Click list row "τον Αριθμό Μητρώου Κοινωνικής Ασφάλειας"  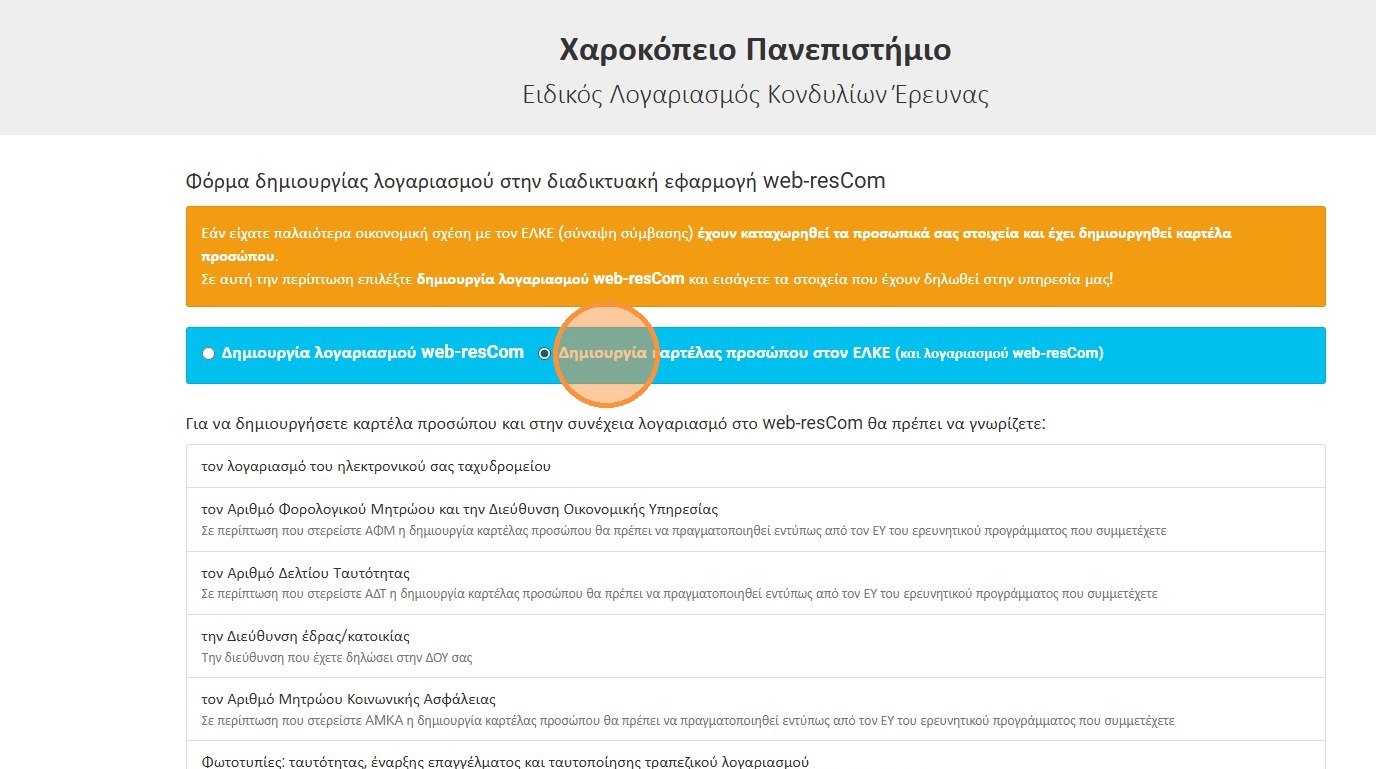click(x=755, y=709)
